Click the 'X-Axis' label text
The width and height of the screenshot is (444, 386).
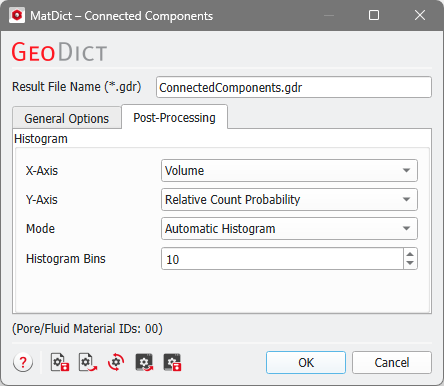(42, 171)
